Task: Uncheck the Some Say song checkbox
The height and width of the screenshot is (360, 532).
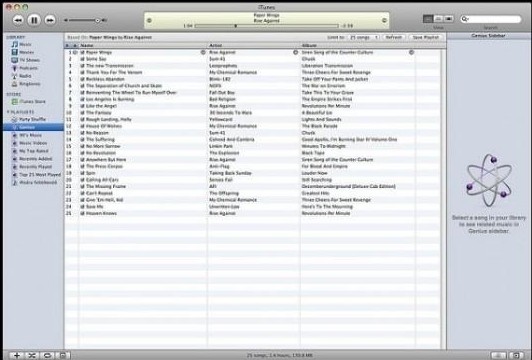Action: point(82,59)
